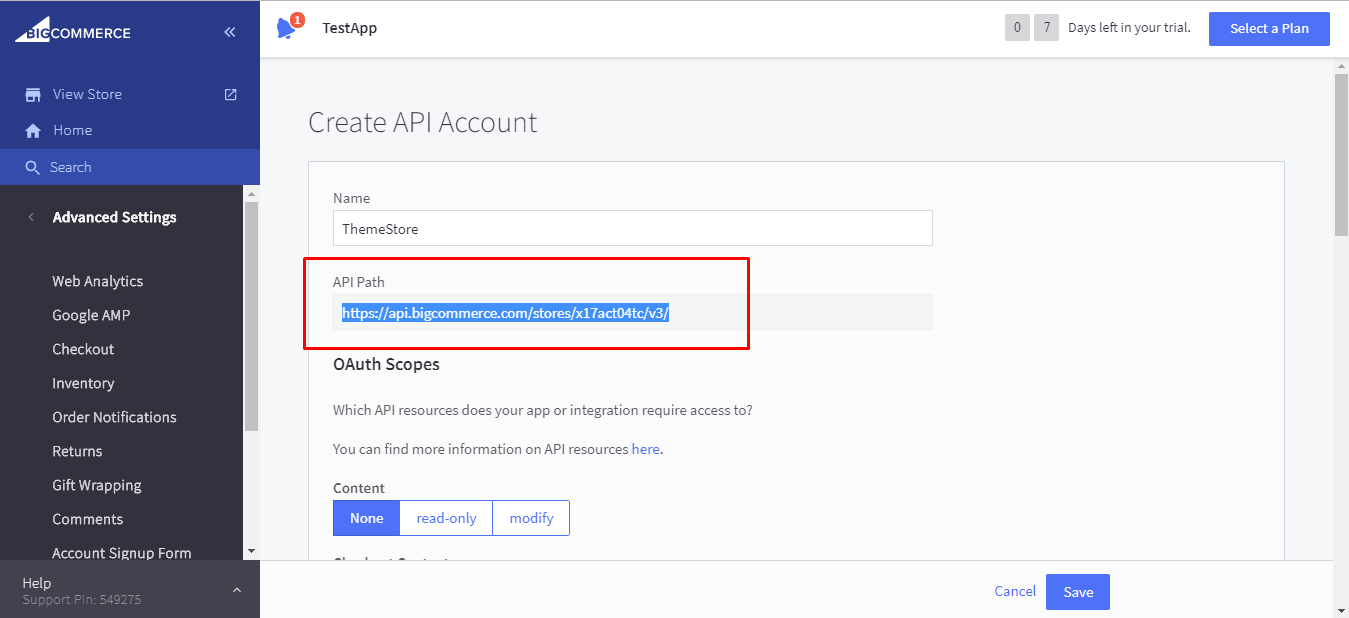This screenshot has width=1349, height=618.
Task: Go back using Advanced Settings arrow
Action: pos(31,217)
